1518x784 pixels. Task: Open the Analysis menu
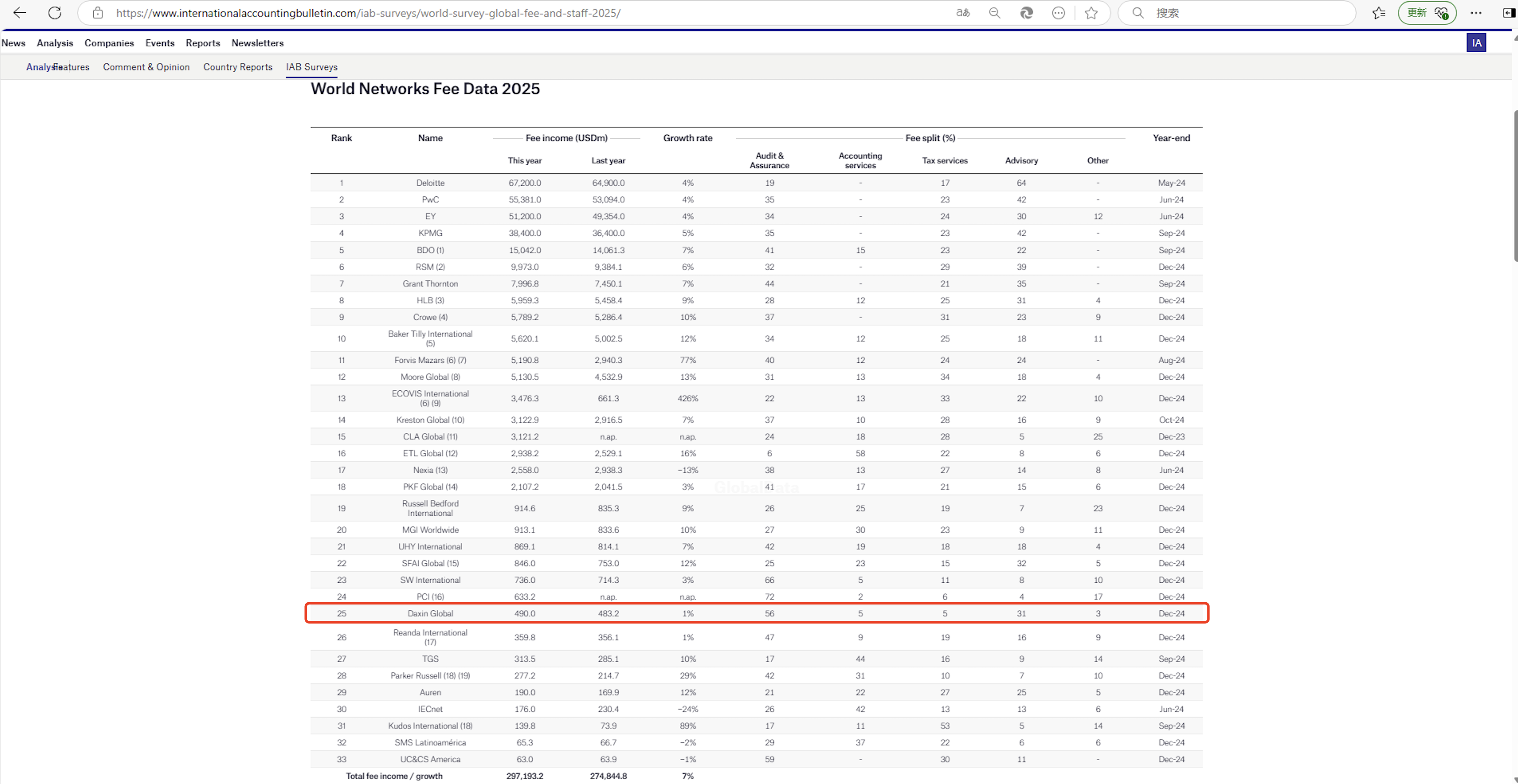(x=55, y=43)
